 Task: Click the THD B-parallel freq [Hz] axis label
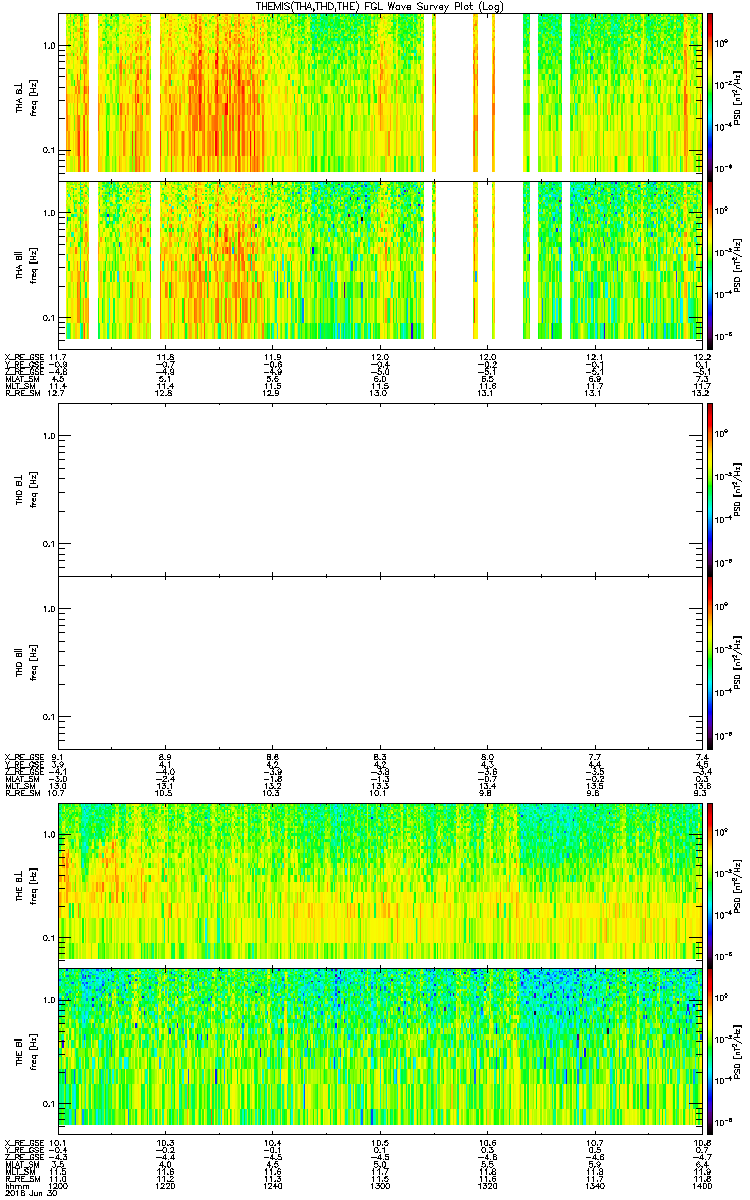pos(32,661)
